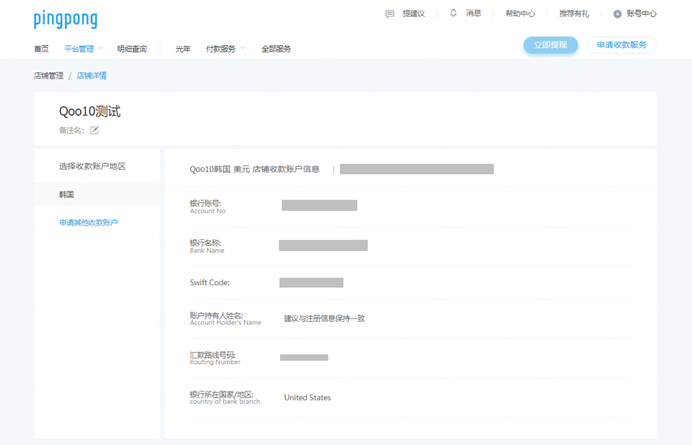This screenshot has height=445, width=692.
Task: Click 申请其他收款账户 link
Action: pyautogui.click(x=88, y=222)
